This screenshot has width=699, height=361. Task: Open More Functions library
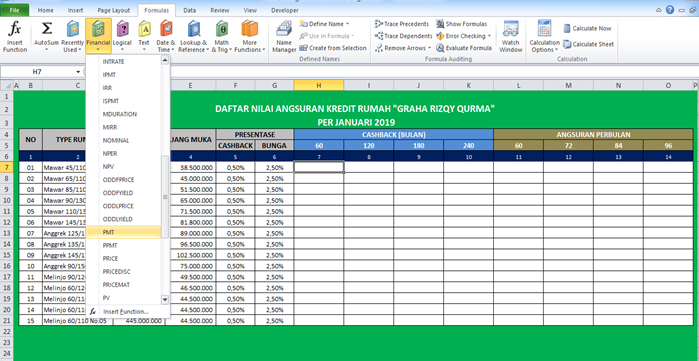click(250, 37)
